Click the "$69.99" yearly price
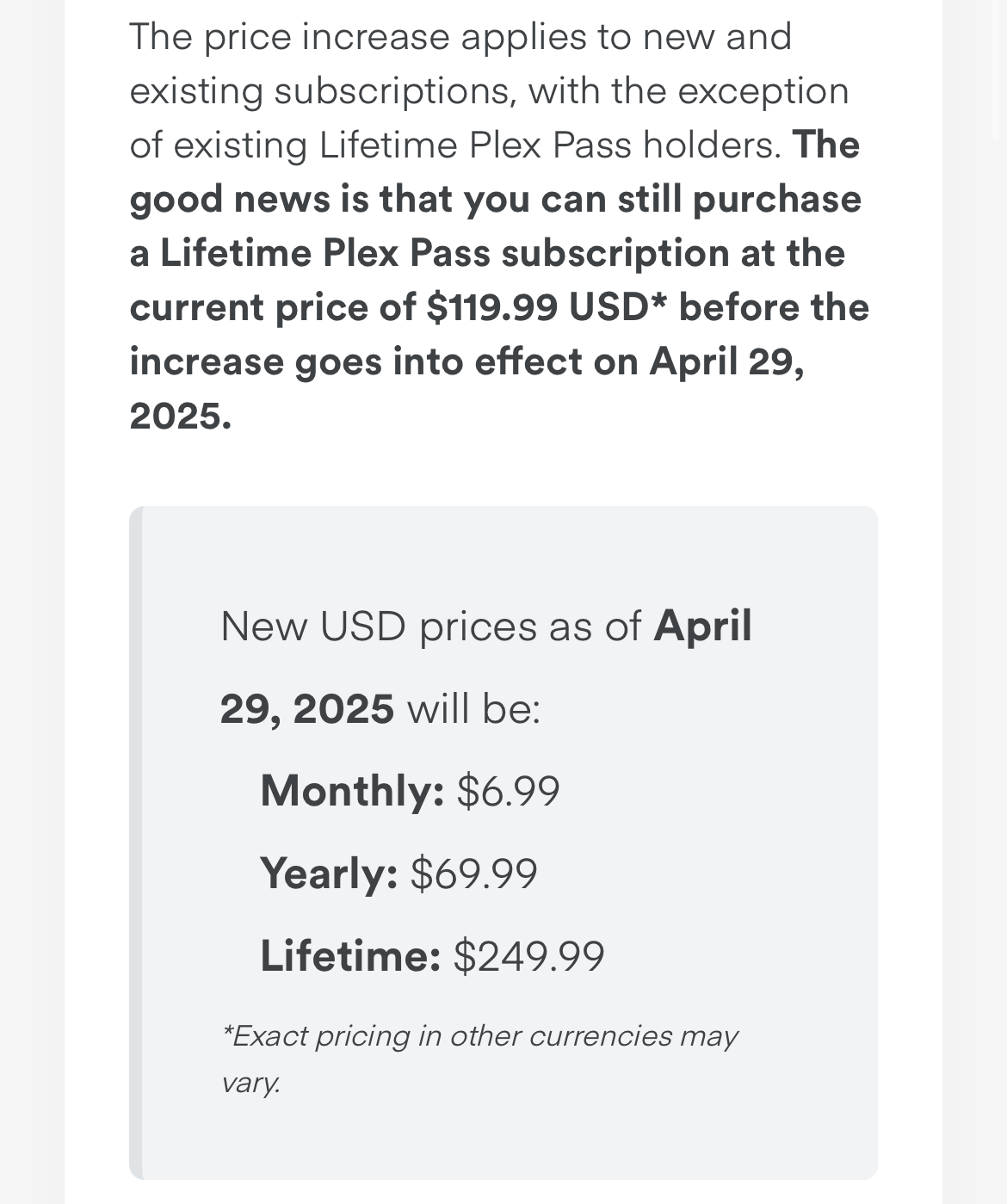This screenshot has width=1007, height=1204. tap(474, 873)
